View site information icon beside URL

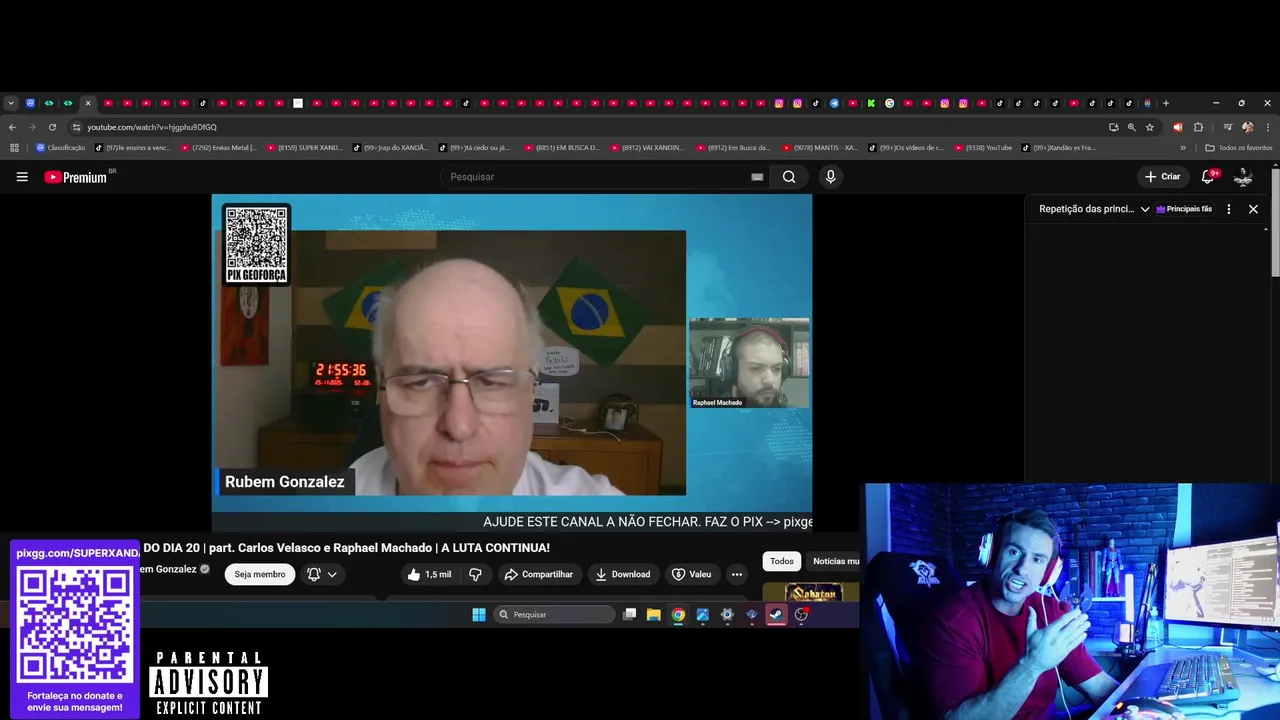77,127
